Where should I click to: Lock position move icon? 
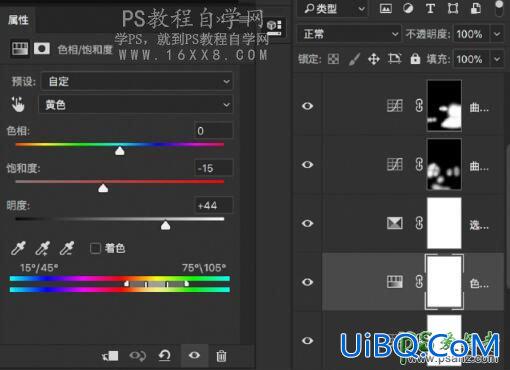[374, 59]
